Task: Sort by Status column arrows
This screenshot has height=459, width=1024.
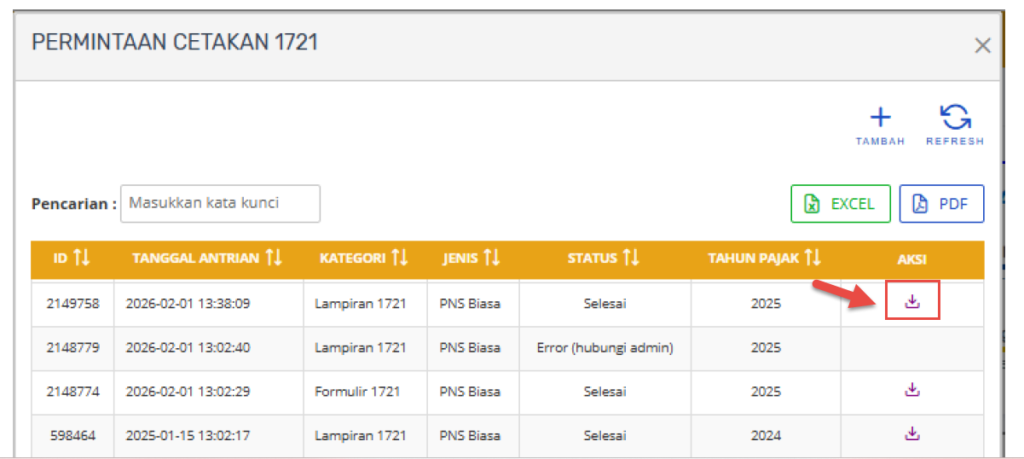Action: pos(629,259)
